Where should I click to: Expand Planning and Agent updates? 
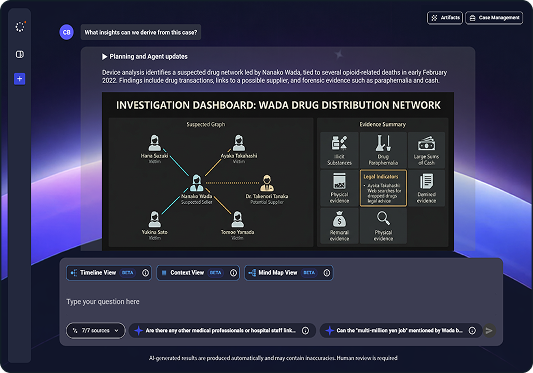145,56
